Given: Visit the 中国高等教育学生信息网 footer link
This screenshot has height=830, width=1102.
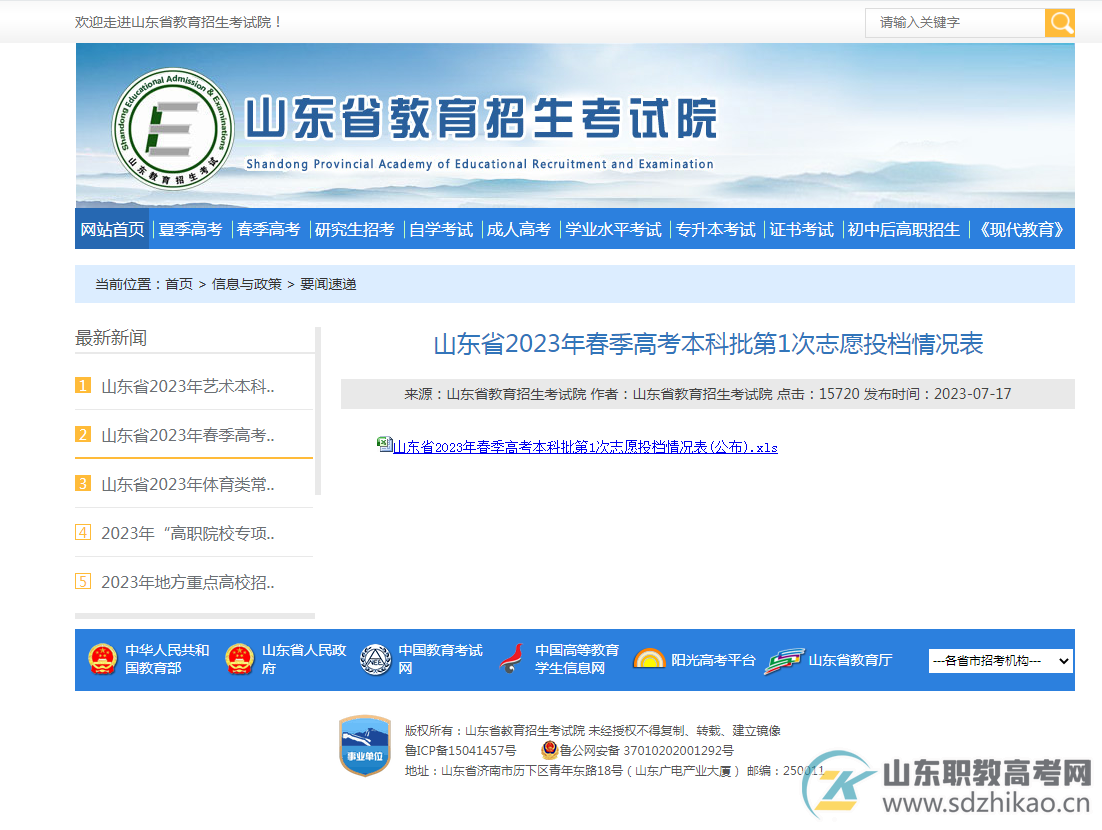Looking at the screenshot, I should point(577,659).
